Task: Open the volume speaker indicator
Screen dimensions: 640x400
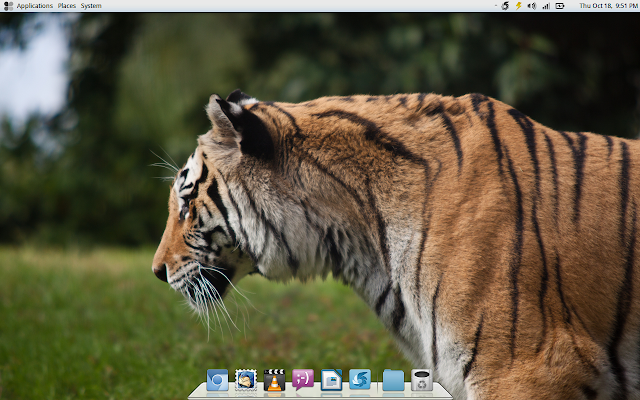Action: (531, 6)
